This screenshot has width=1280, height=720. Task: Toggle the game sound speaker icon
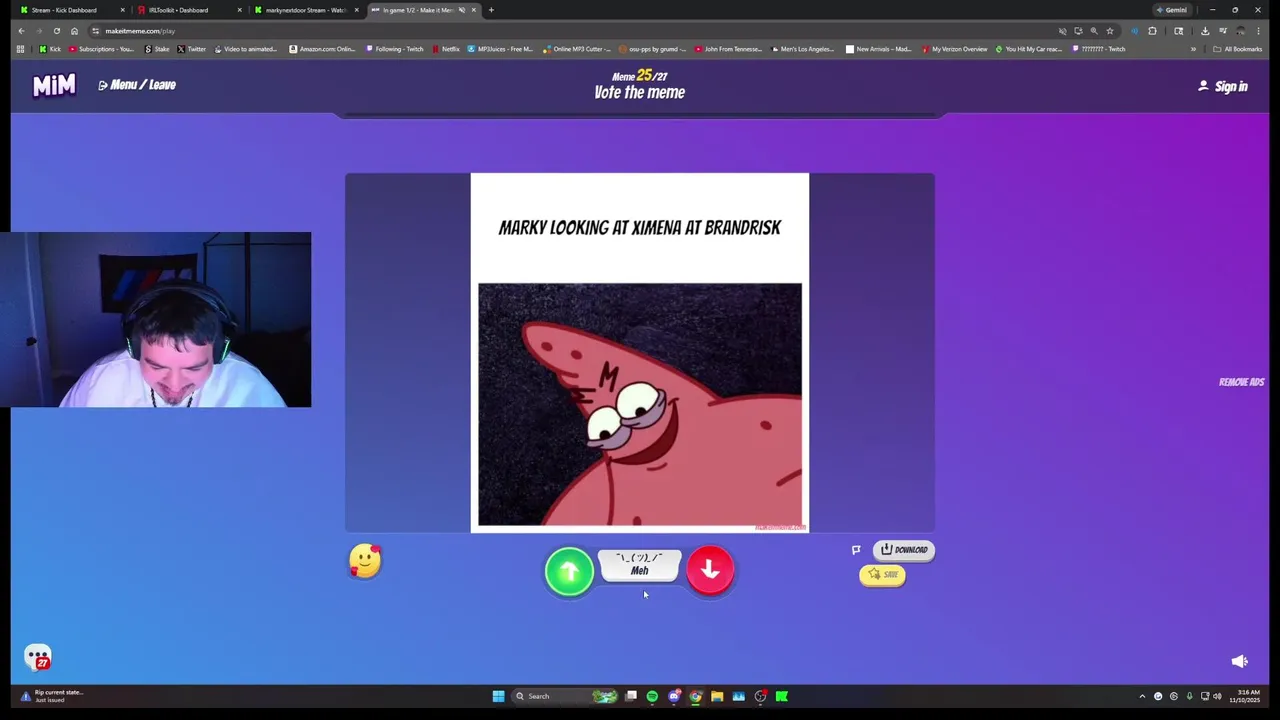coord(1239,661)
